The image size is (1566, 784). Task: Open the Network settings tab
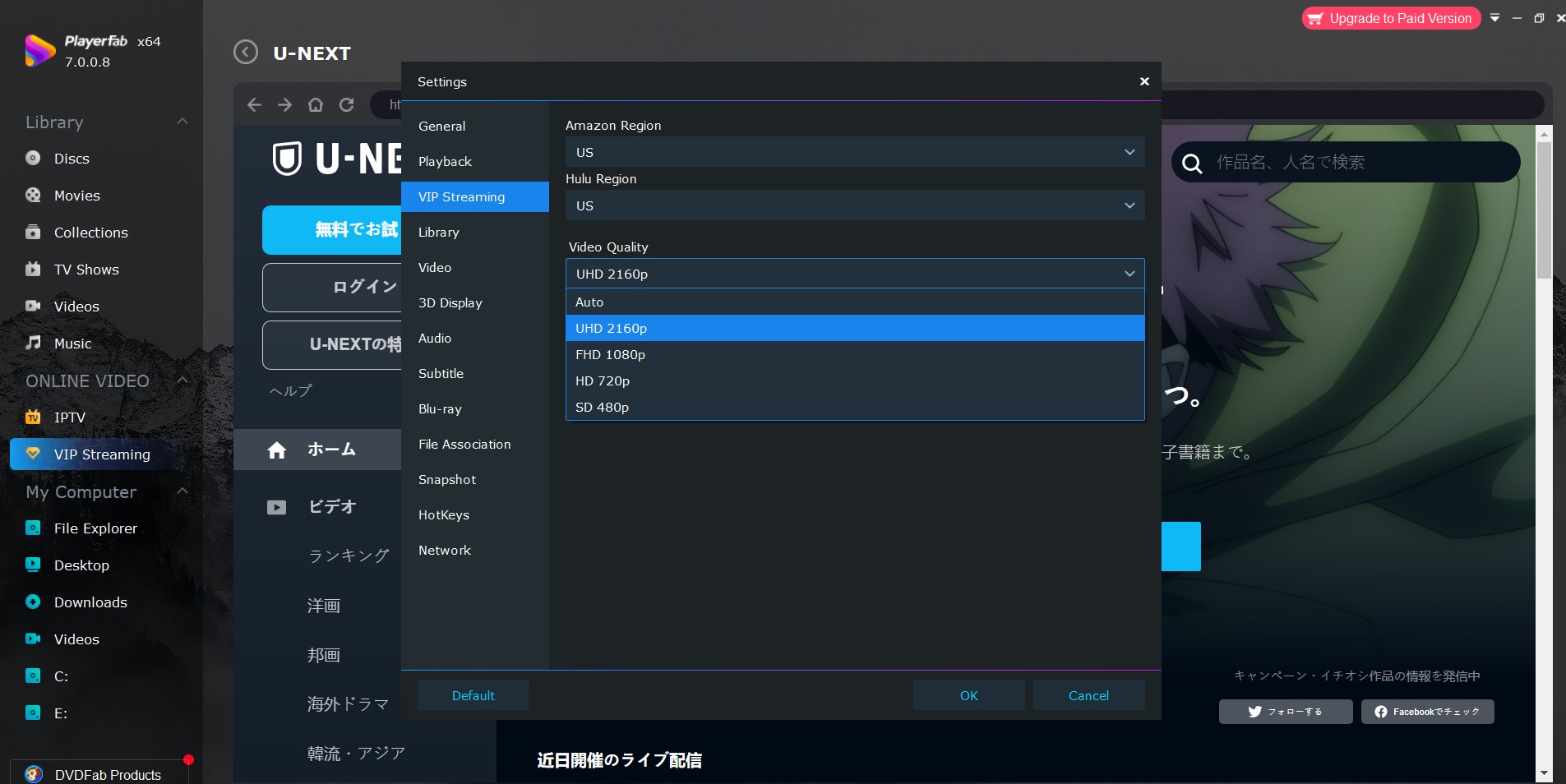click(x=475, y=550)
